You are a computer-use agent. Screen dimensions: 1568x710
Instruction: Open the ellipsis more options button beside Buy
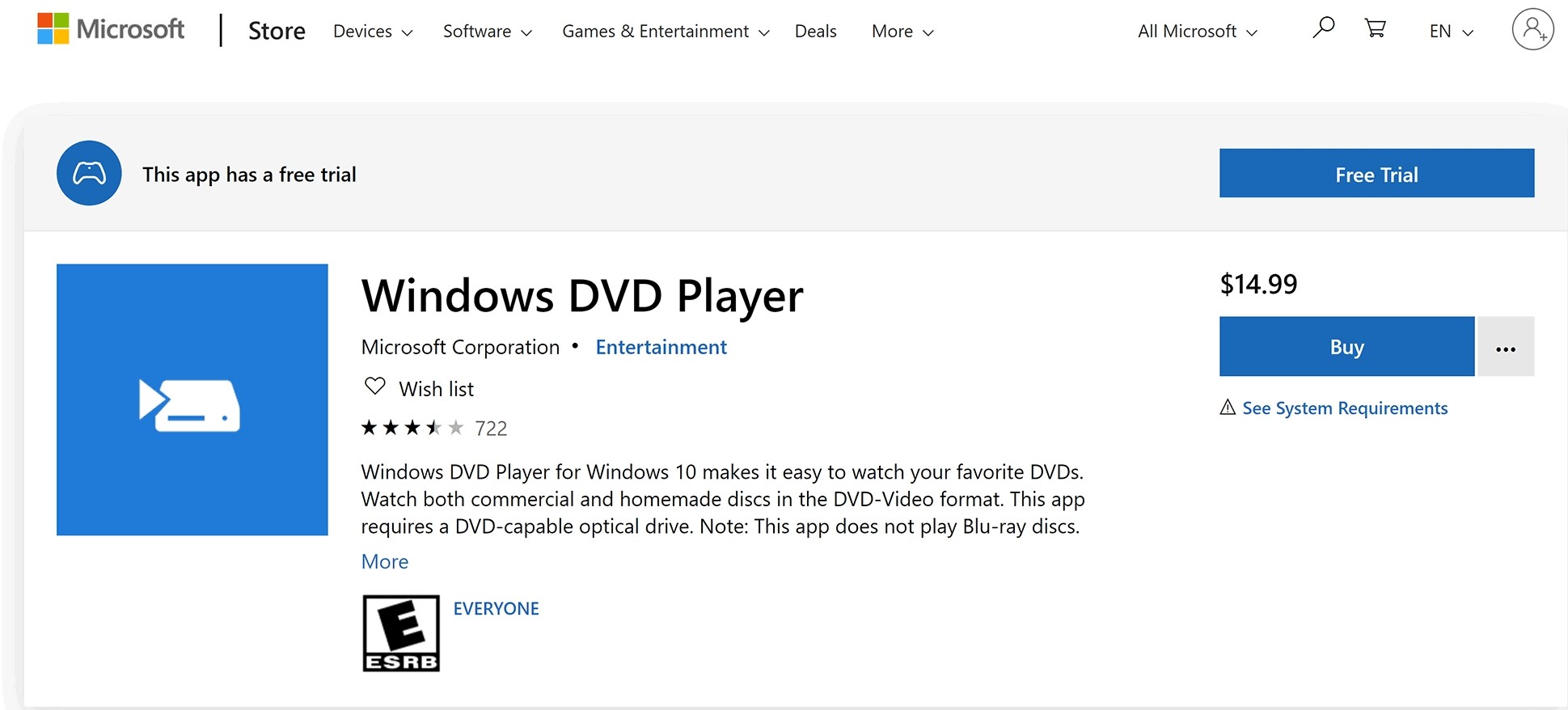point(1505,346)
